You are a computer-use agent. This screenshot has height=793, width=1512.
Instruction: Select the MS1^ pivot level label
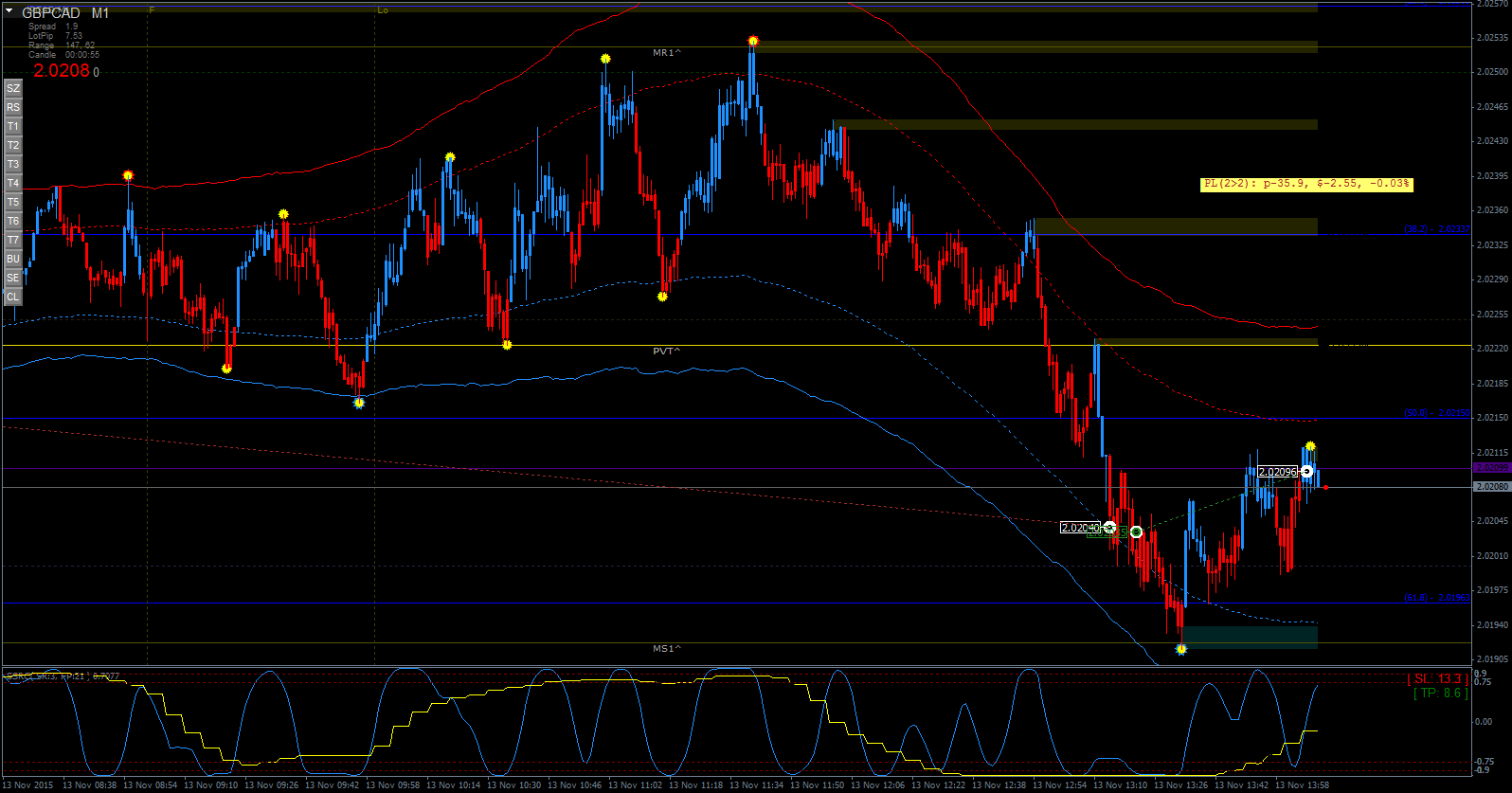667,649
